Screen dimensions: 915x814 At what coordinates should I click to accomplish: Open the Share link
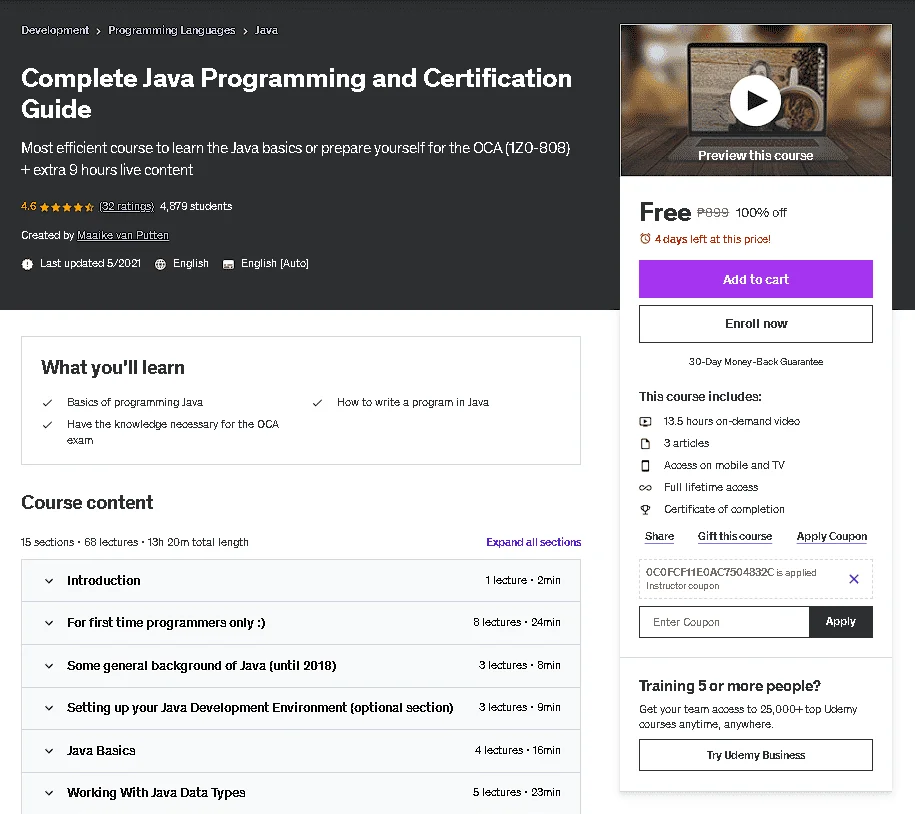(659, 536)
